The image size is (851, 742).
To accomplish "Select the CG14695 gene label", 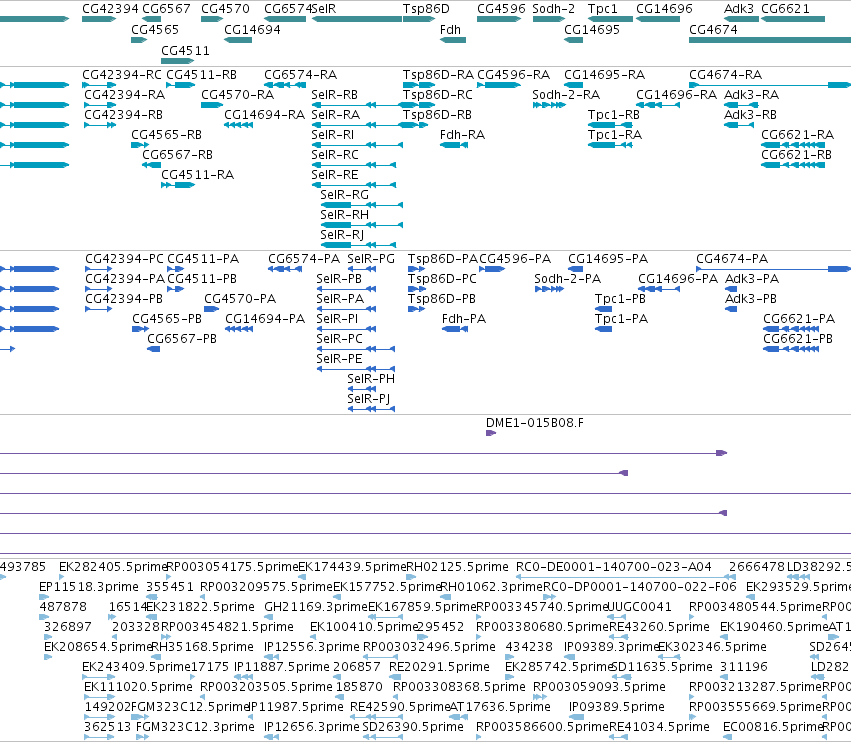I will 592,29.
